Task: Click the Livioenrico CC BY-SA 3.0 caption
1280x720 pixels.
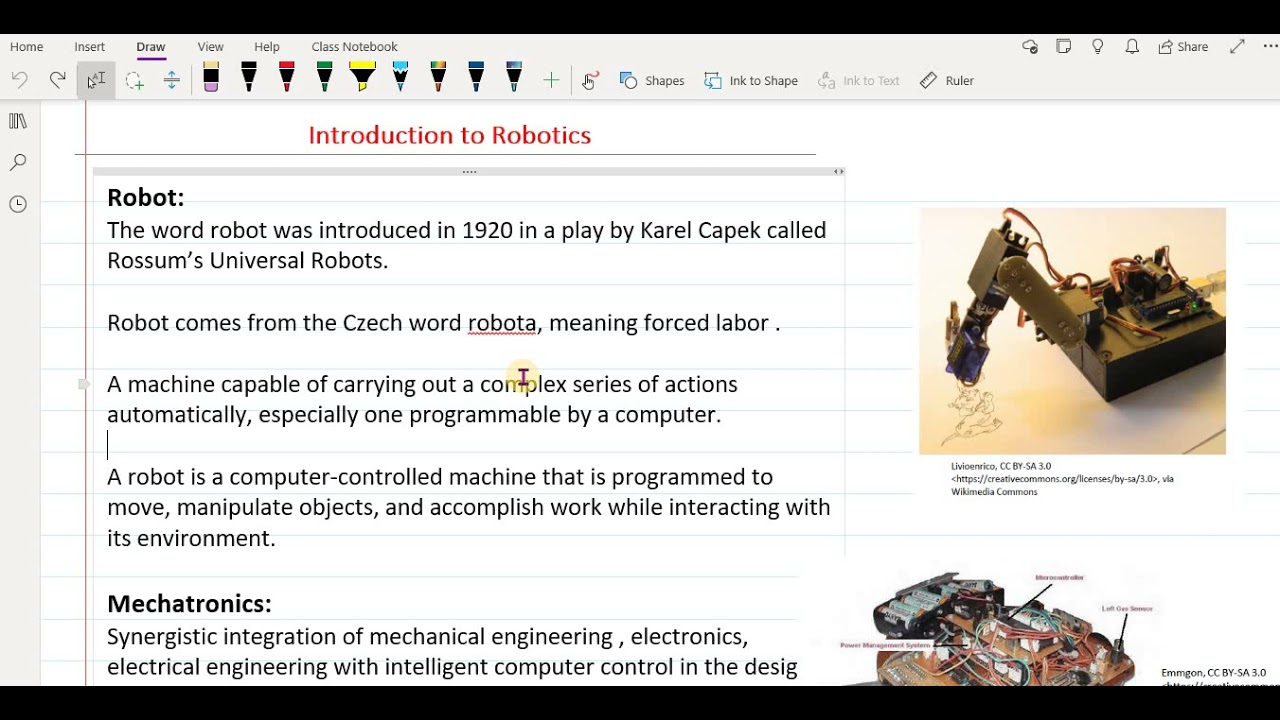Action: pyautogui.click(x=1062, y=479)
